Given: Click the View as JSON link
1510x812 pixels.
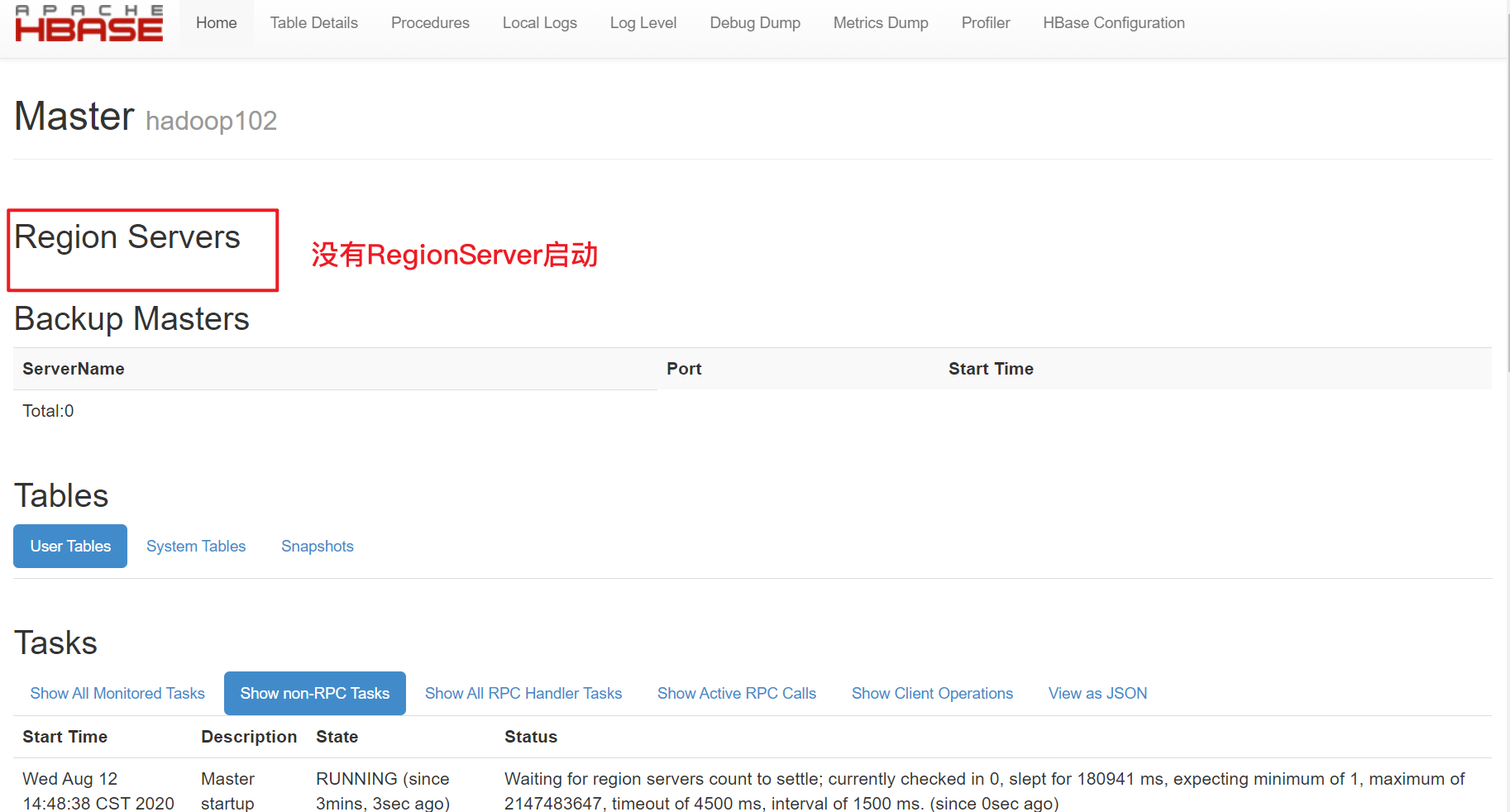Looking at the screenshot, I should click(x=1097, y=694).
